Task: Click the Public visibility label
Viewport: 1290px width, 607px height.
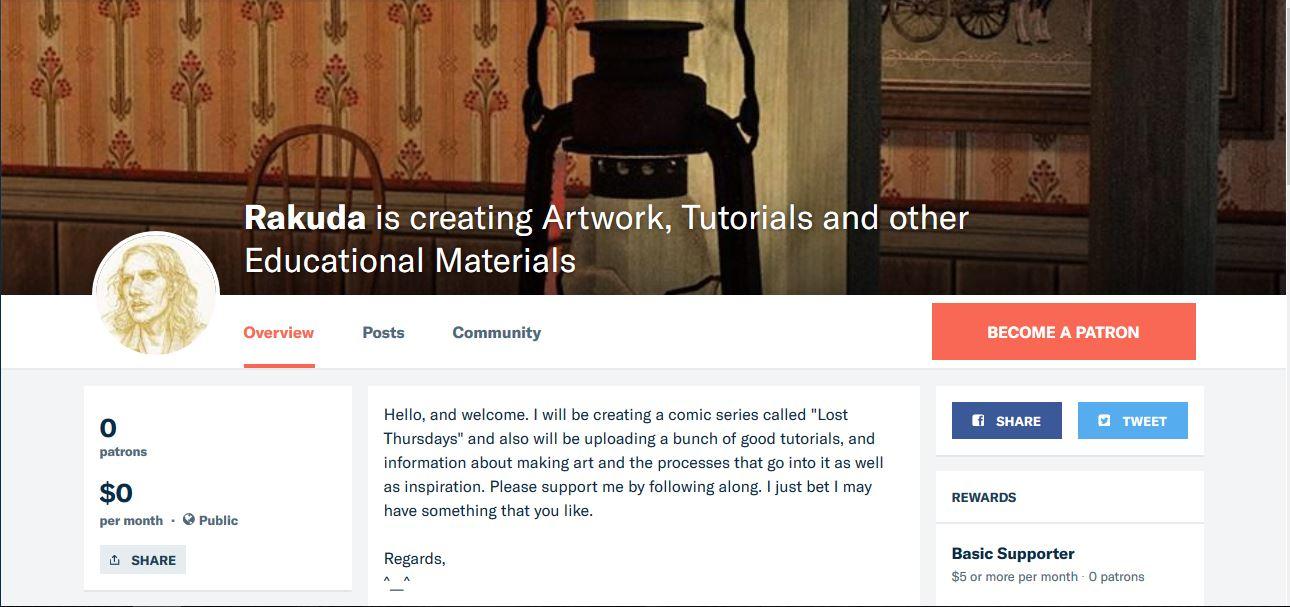Action: pyautogui.click(x=218, y=520)
